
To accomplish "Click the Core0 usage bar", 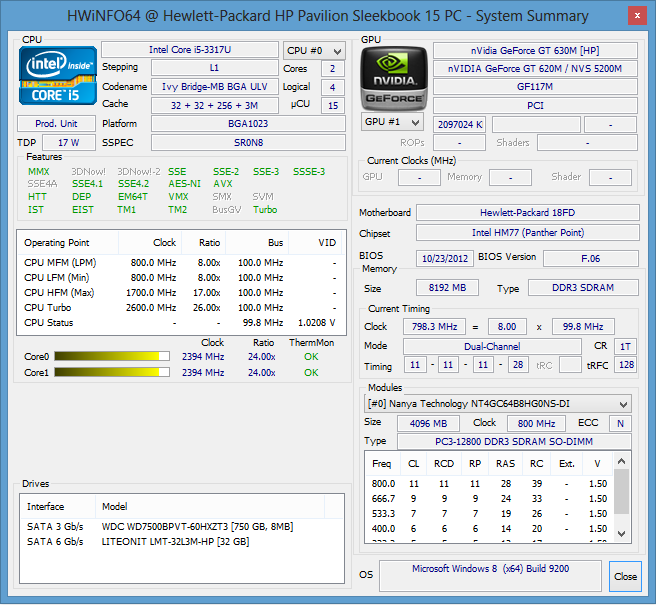I will pyautogui.click(x=112, y=356).
